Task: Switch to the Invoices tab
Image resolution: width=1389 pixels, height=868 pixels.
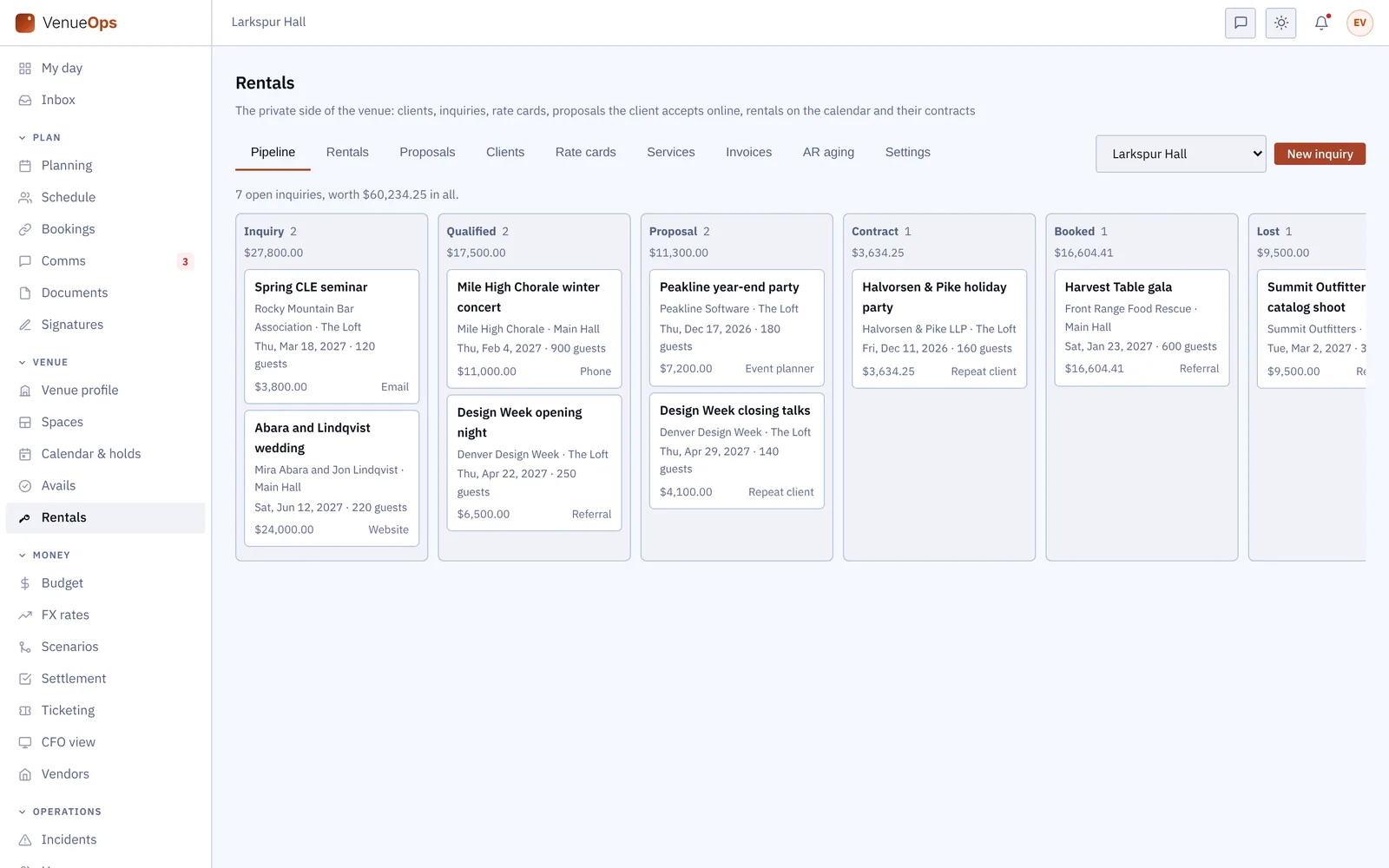Action: click(748, 152)
